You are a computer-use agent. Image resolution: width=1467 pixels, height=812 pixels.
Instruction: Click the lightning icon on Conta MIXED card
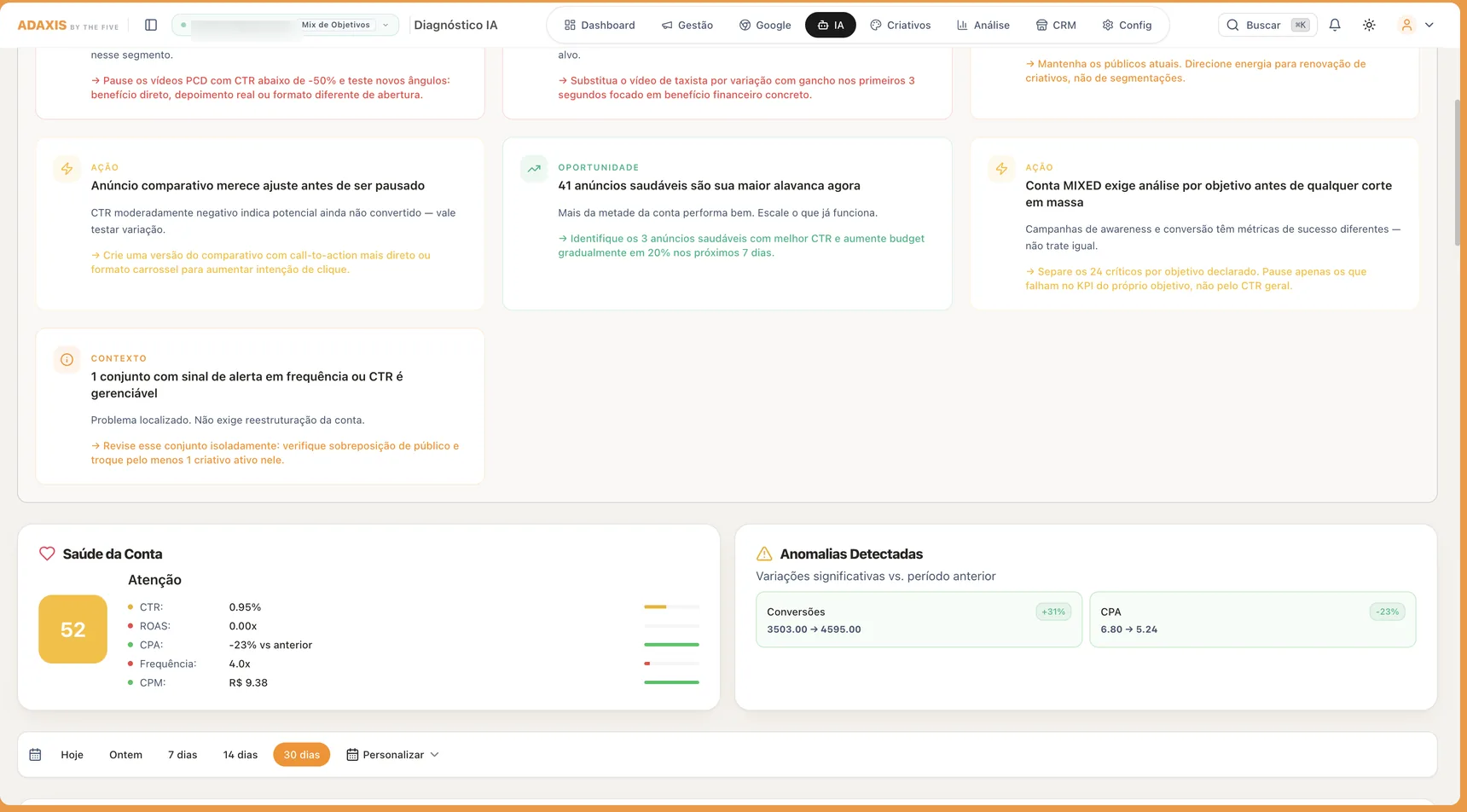(1001, 168)
